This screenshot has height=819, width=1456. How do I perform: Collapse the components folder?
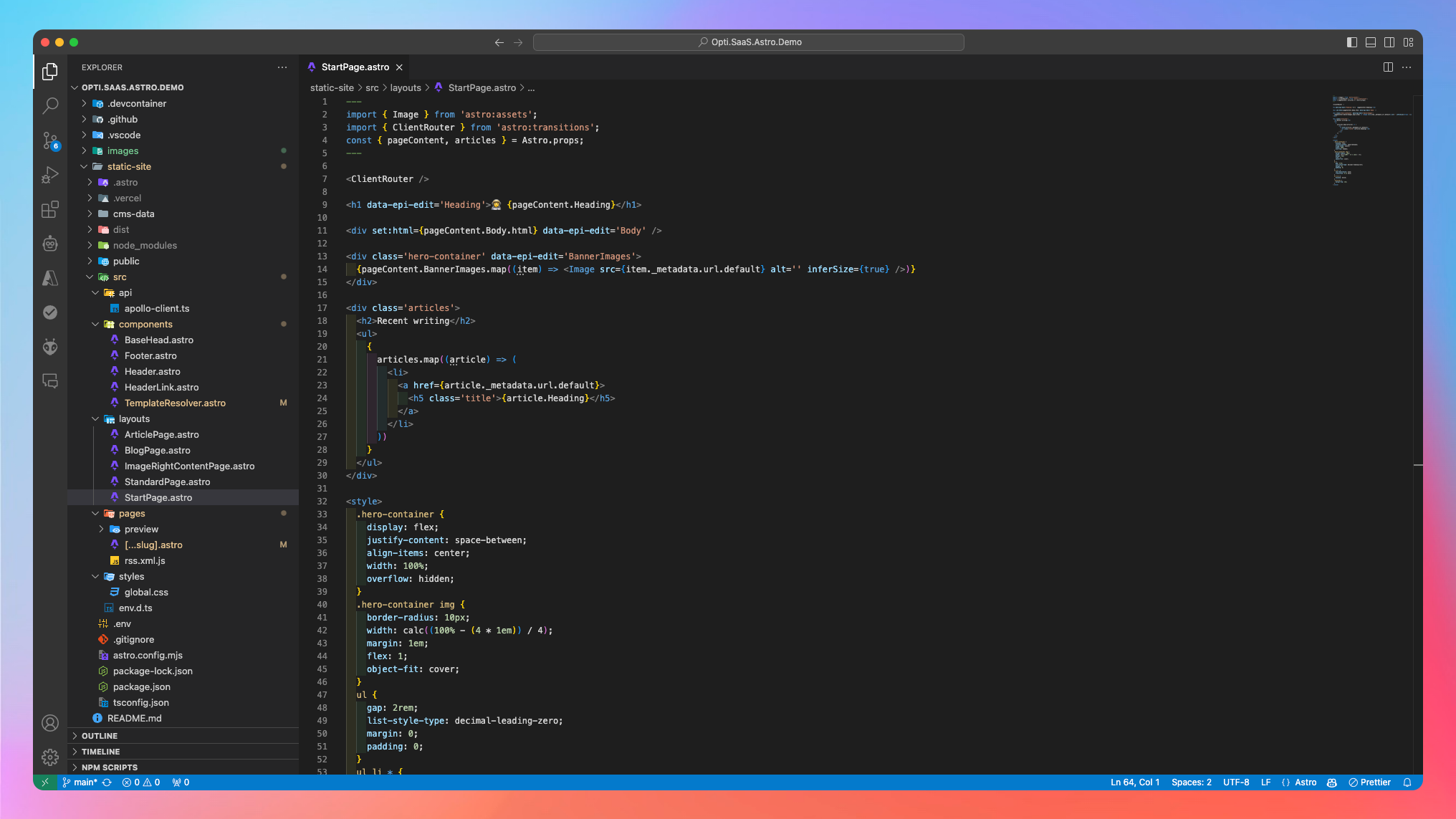(145, 325)
